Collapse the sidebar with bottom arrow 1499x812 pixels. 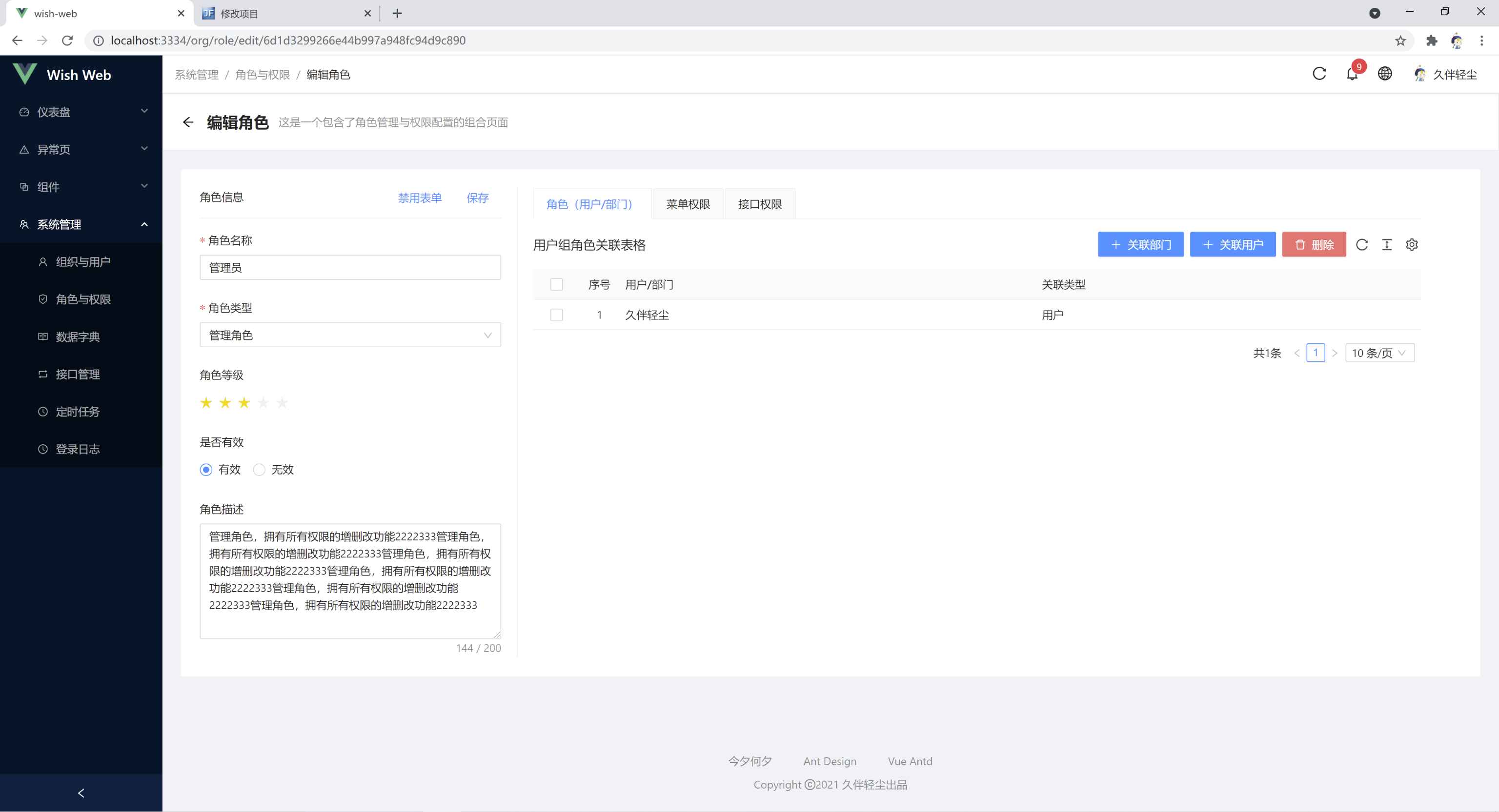(x=81, y=793)
